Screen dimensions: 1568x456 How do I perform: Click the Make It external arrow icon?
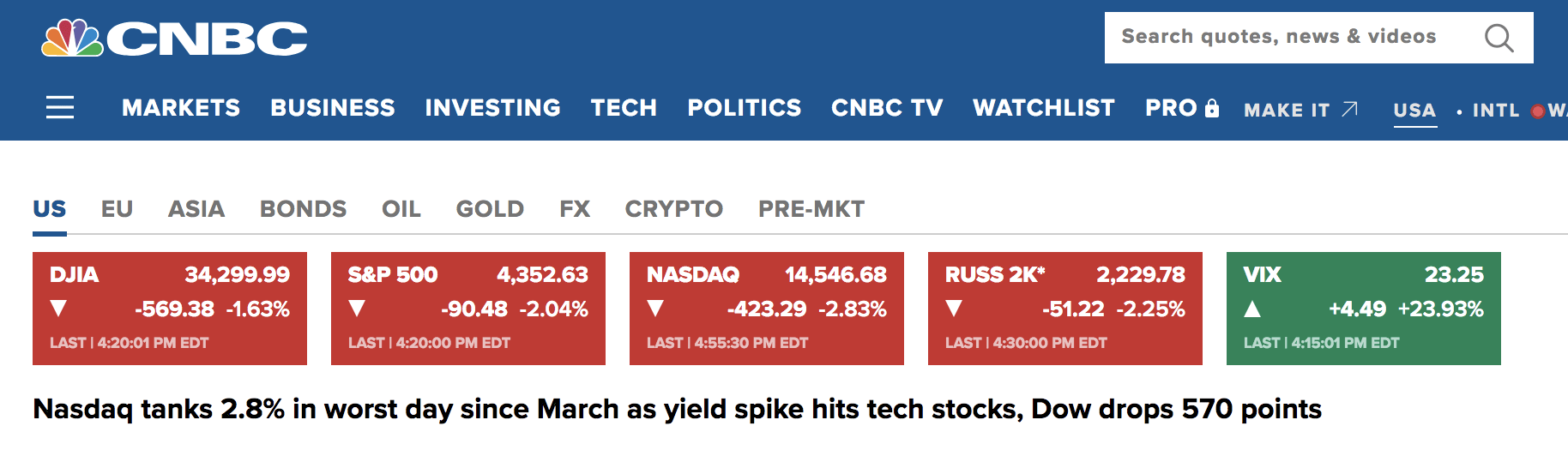point(1350,109)
